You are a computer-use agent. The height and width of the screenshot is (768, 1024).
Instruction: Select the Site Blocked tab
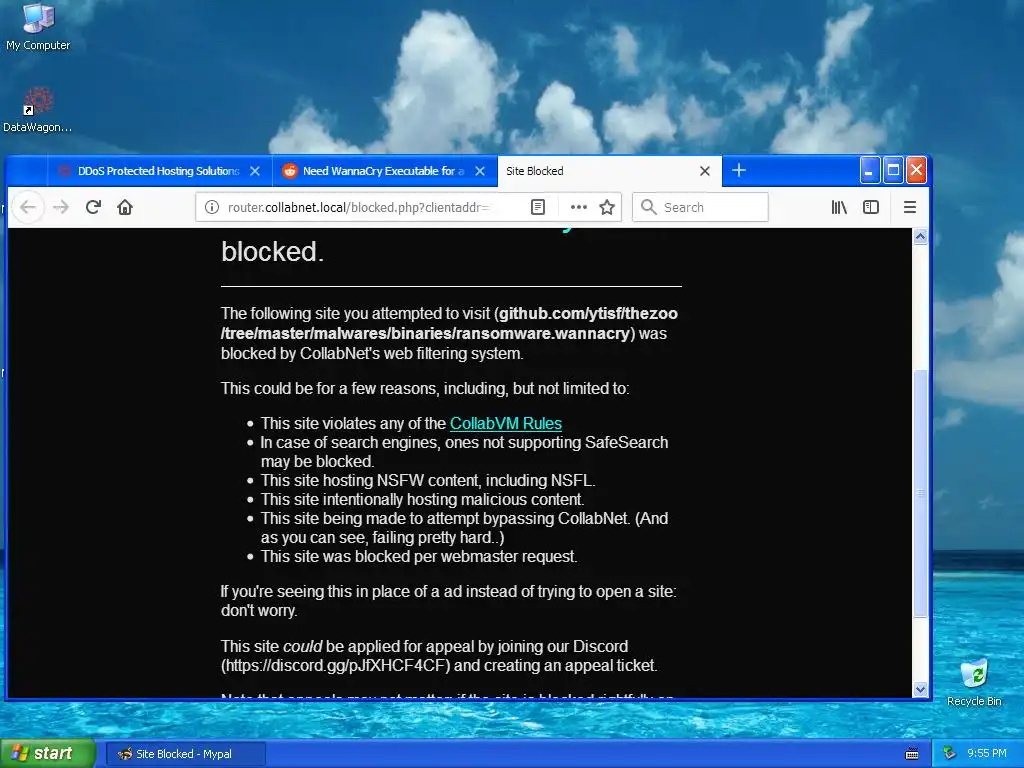tap(609, 171)
